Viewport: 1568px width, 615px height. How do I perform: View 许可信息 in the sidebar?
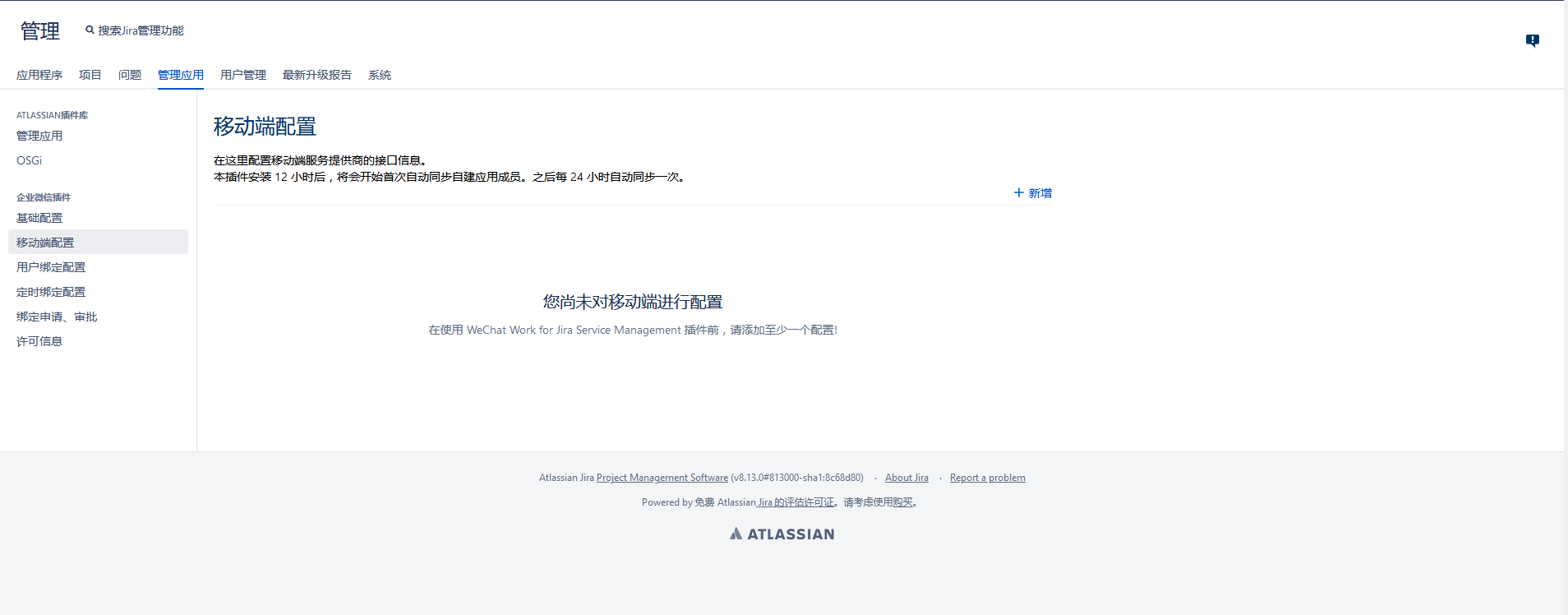(39, 341)
